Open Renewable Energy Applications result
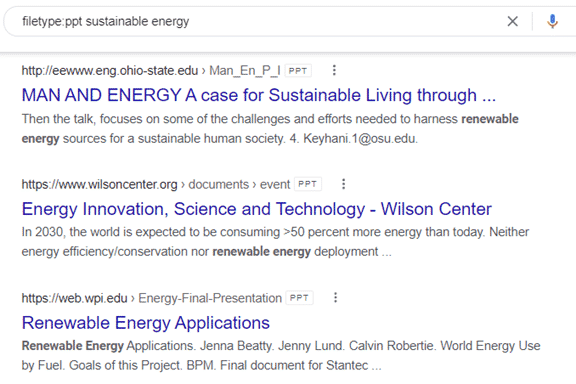 point(145,323)
